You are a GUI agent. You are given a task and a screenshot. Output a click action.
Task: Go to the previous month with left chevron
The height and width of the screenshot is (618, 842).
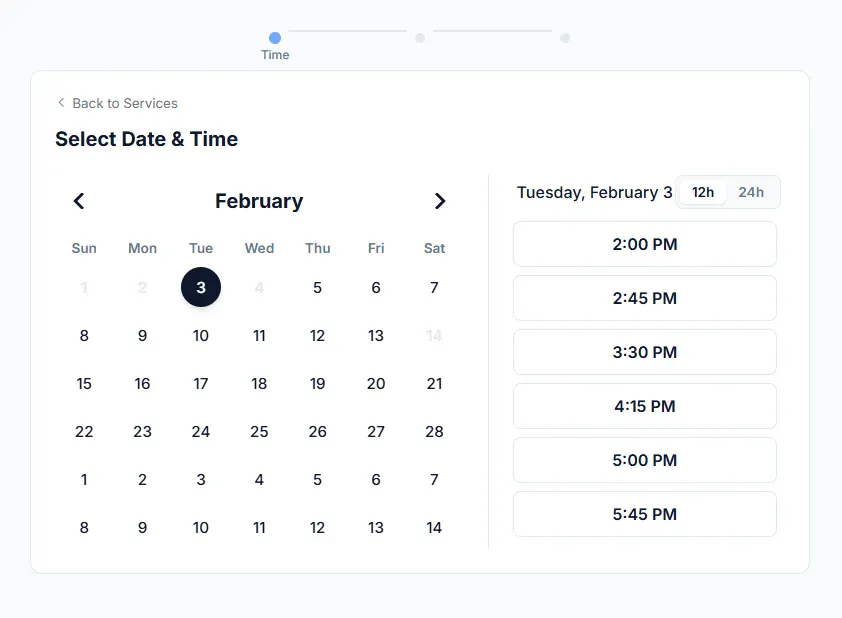pos(79,201)
